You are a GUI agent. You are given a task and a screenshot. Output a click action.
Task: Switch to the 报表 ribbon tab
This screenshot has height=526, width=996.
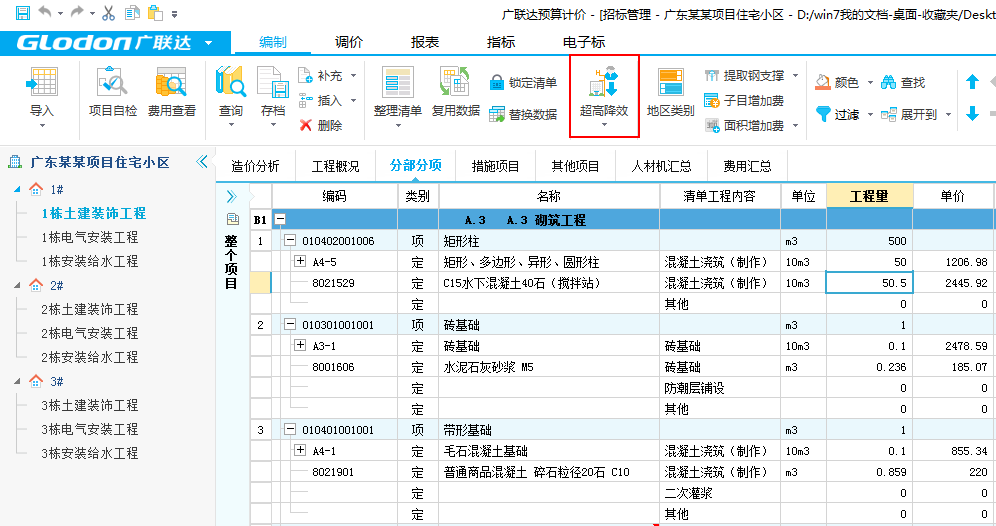[x=425, y=42]
